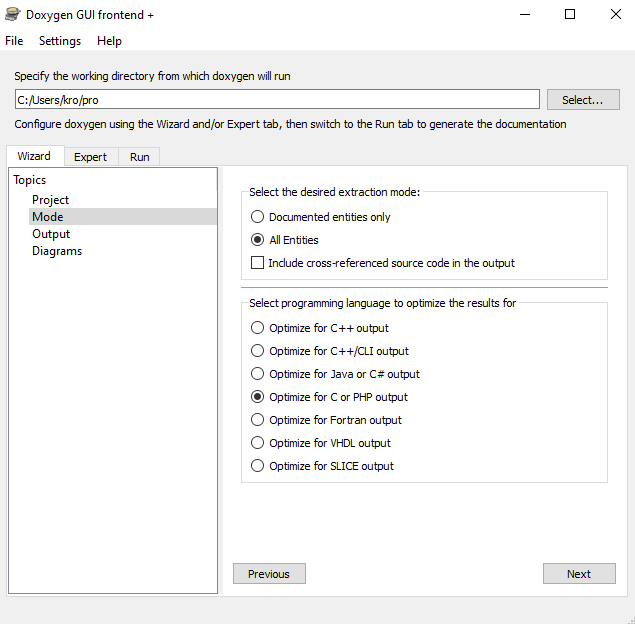Open the Help menu

[x=109, y=41]
